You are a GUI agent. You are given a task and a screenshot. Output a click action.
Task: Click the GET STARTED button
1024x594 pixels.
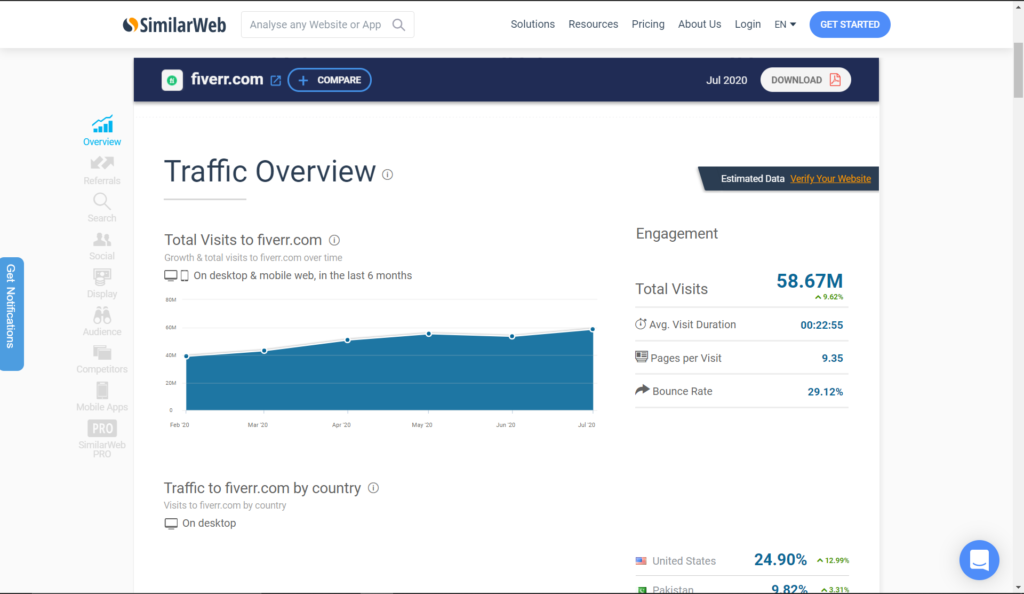(x=849, y=25)
